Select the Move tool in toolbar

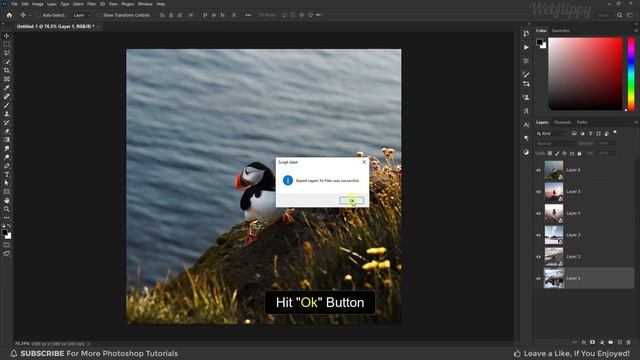[x=7, y=36]
